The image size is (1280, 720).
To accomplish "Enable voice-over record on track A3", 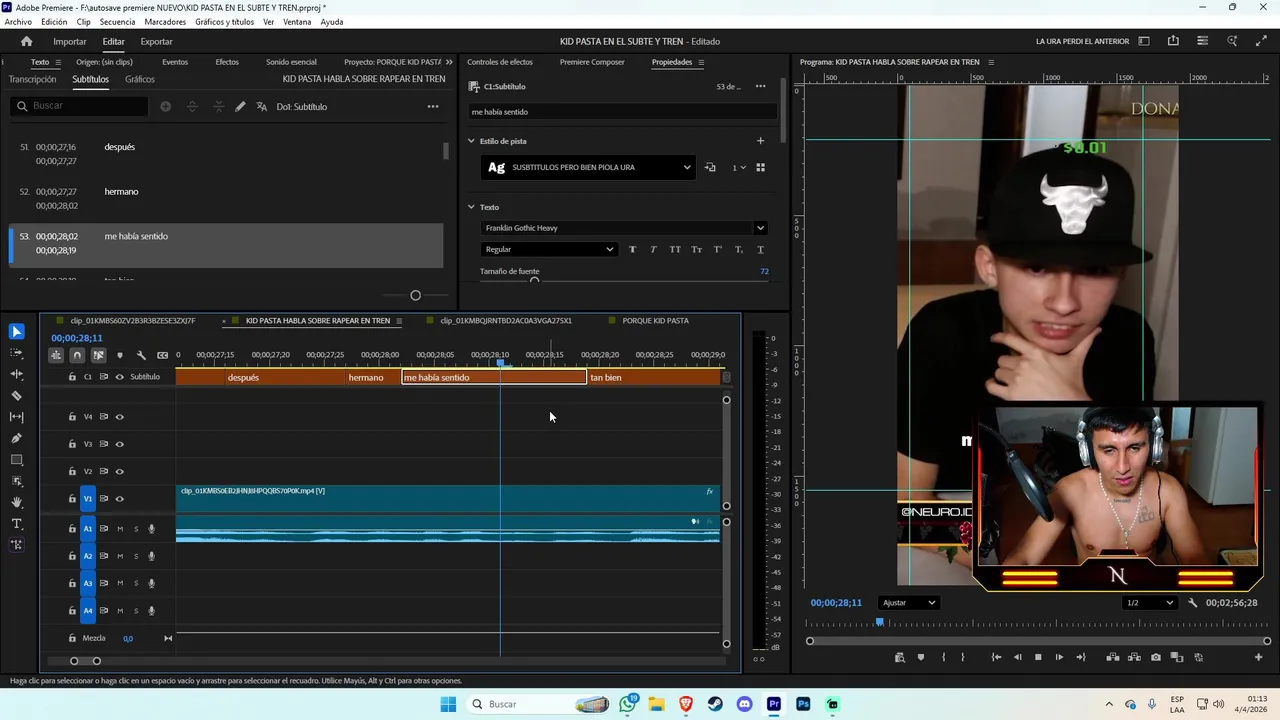I will [152, 583].
